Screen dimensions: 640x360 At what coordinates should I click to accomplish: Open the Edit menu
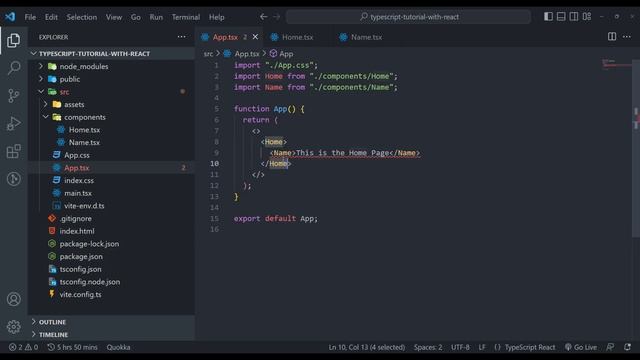(51, 17)
